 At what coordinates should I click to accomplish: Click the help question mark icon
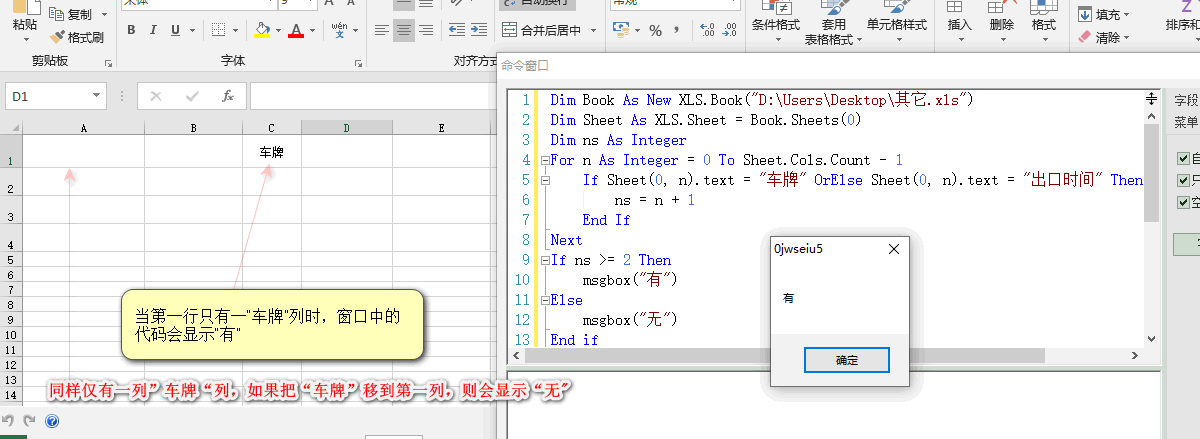pyautogui.click(x=52, y=421)
